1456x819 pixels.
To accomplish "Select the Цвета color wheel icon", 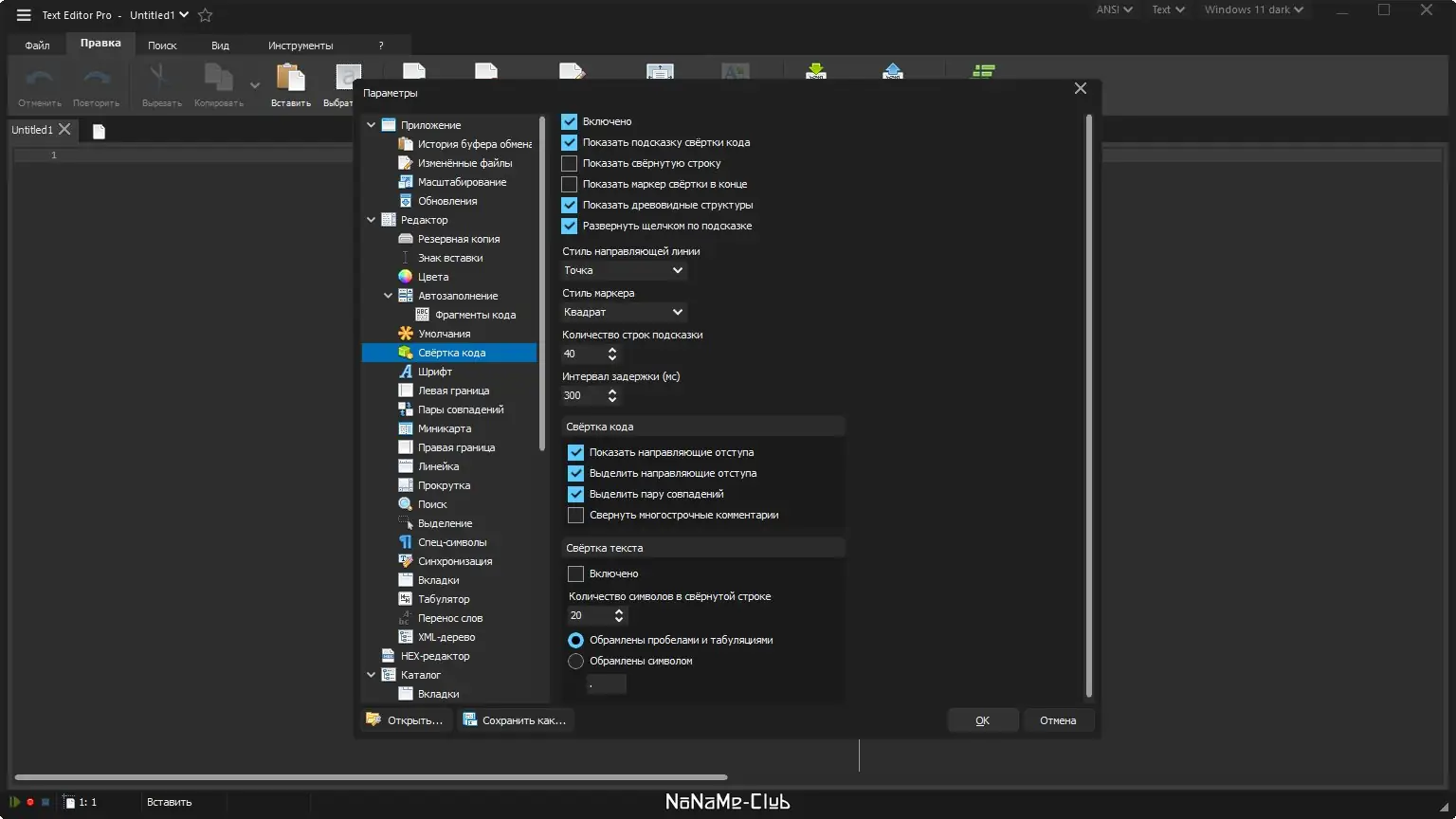I will click(406, 277).
